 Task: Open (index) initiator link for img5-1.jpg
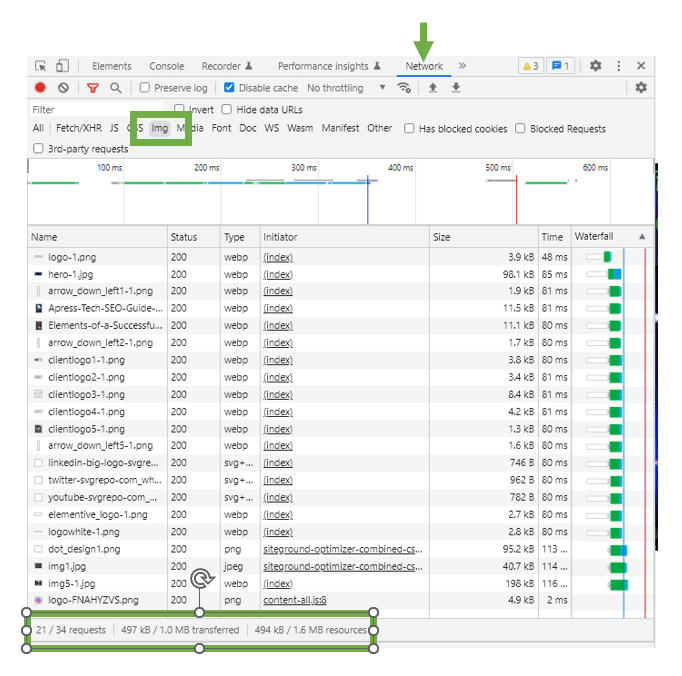point(278,584)
